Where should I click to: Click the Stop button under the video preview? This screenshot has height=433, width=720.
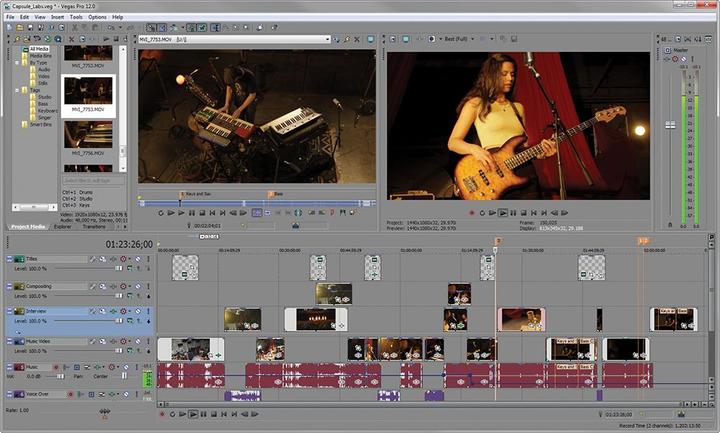pyautogui.click(x=522, y=212)
